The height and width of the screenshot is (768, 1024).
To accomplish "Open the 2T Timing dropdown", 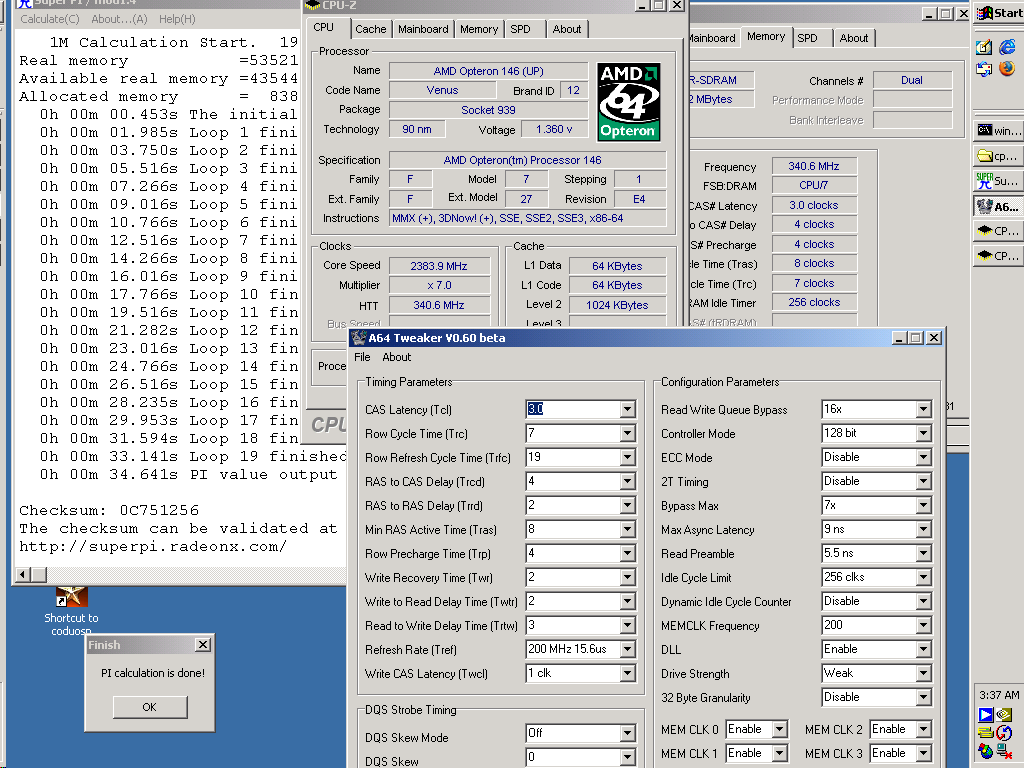I will coord(923,482).
